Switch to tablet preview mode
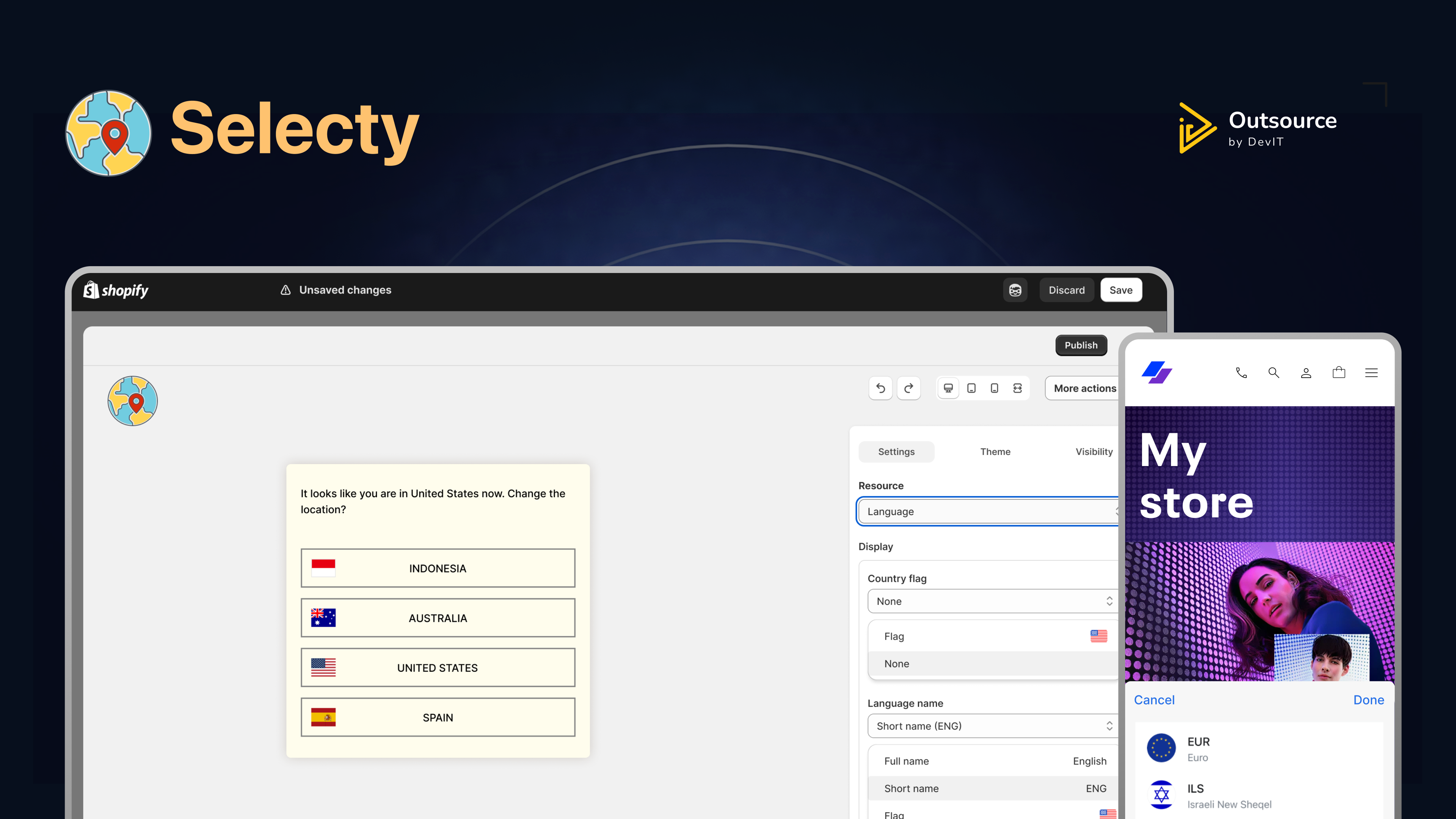 click(971, 388)
